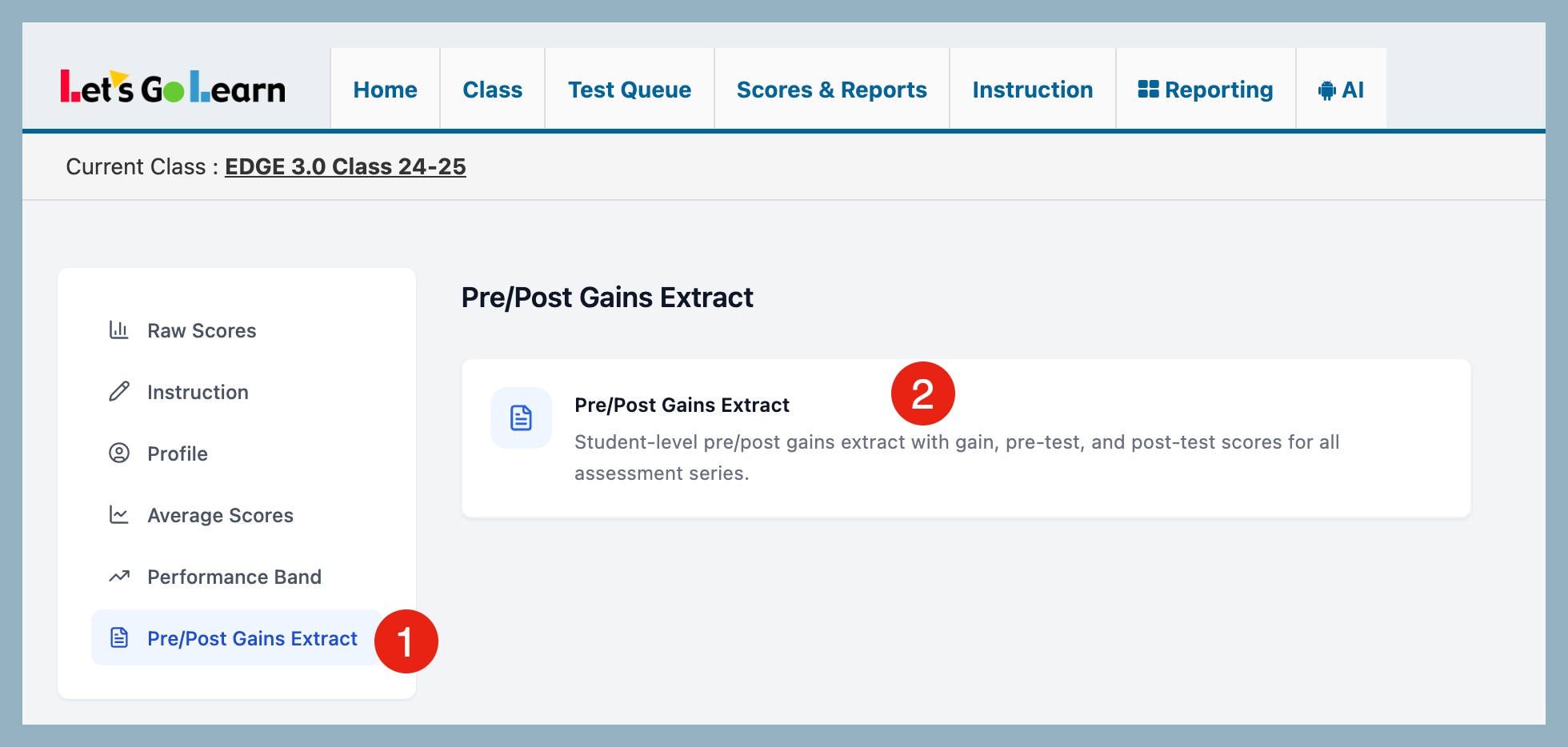Image resolution: width=1568 pixels, height=747 pixels.
Task: Click the Profile user circle icon
Action: [119, 453]
